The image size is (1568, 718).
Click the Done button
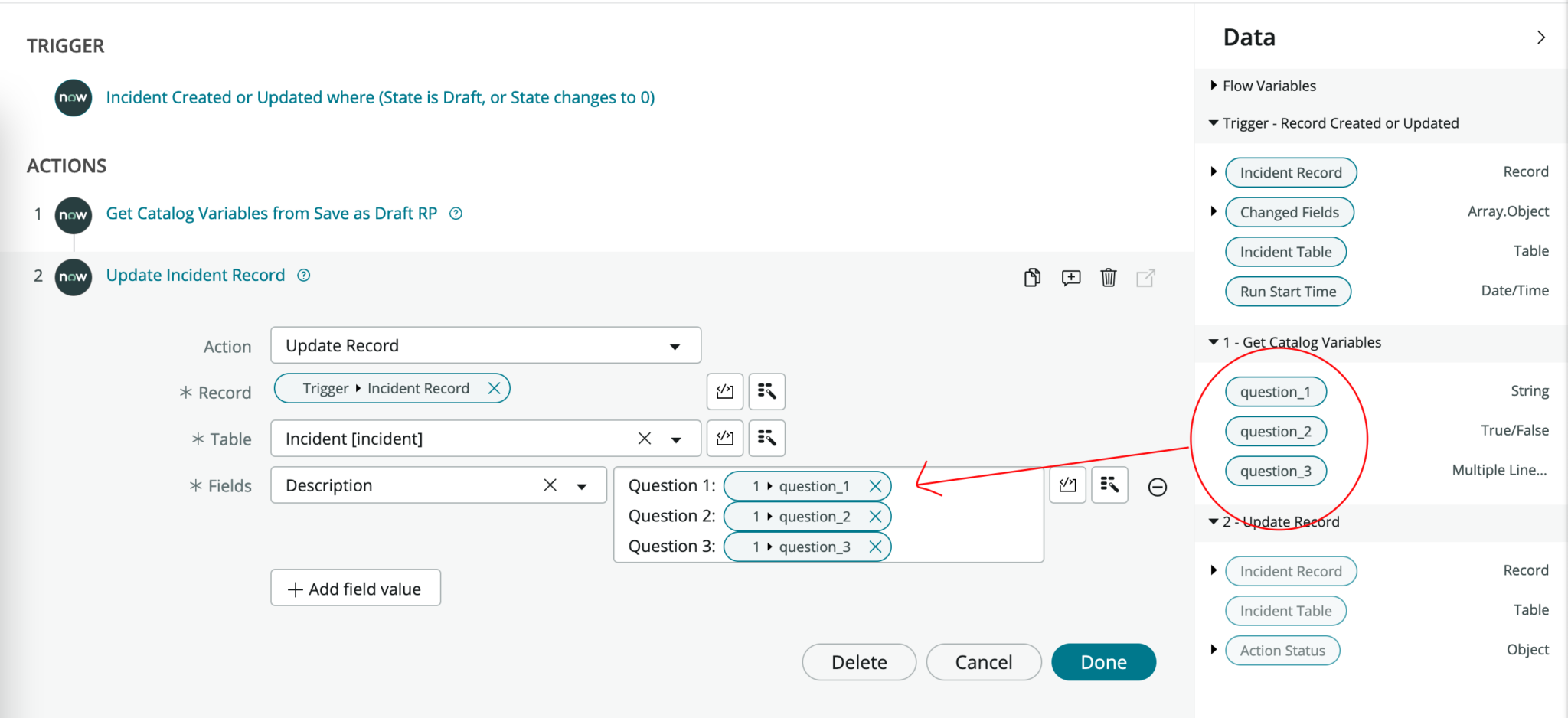click(1102, 661)
